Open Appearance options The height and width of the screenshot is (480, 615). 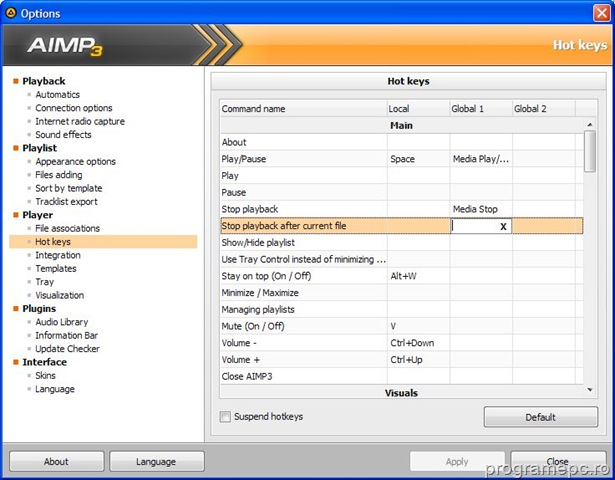tap(75, 162)
